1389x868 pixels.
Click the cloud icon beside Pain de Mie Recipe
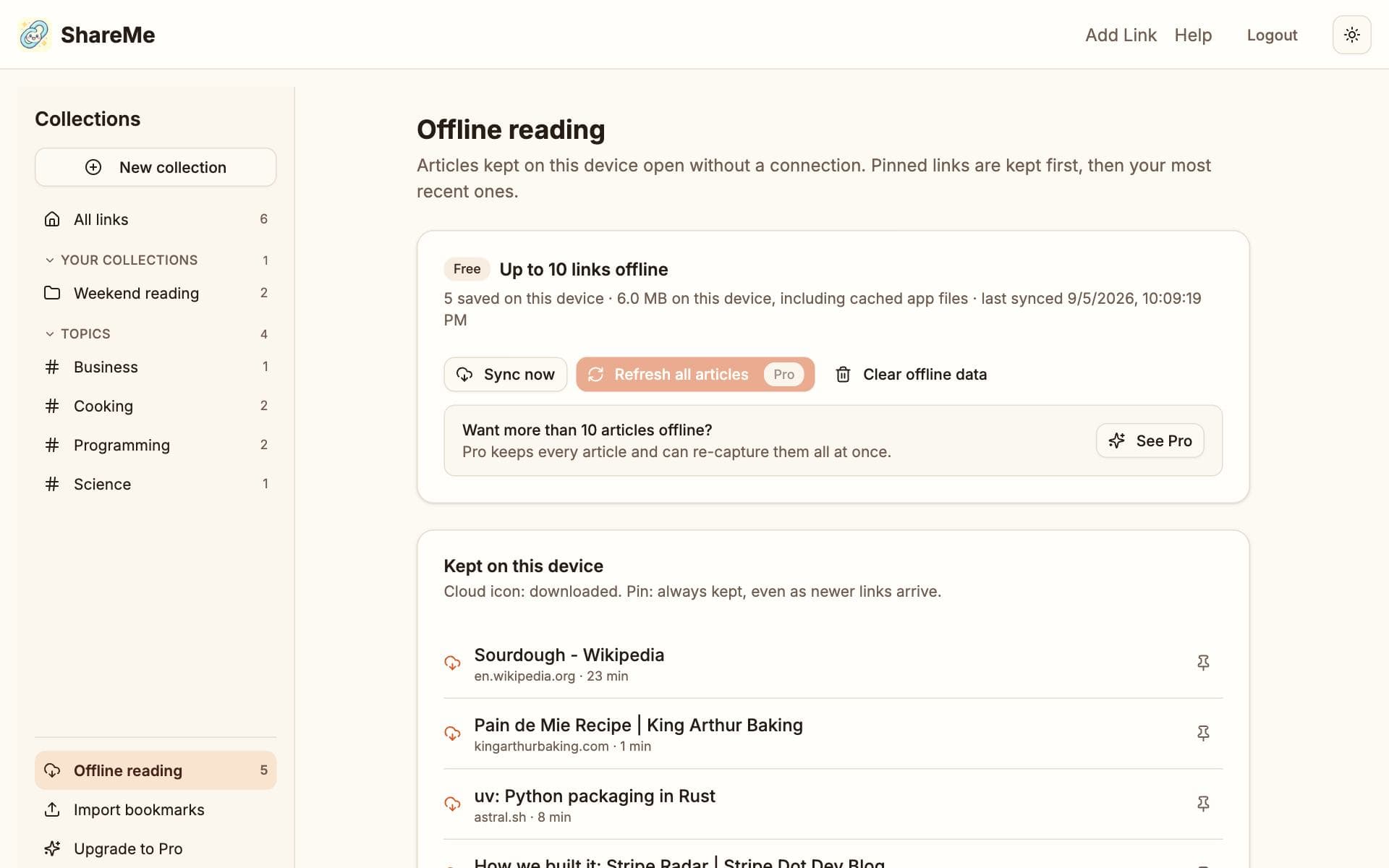point(452,733)
